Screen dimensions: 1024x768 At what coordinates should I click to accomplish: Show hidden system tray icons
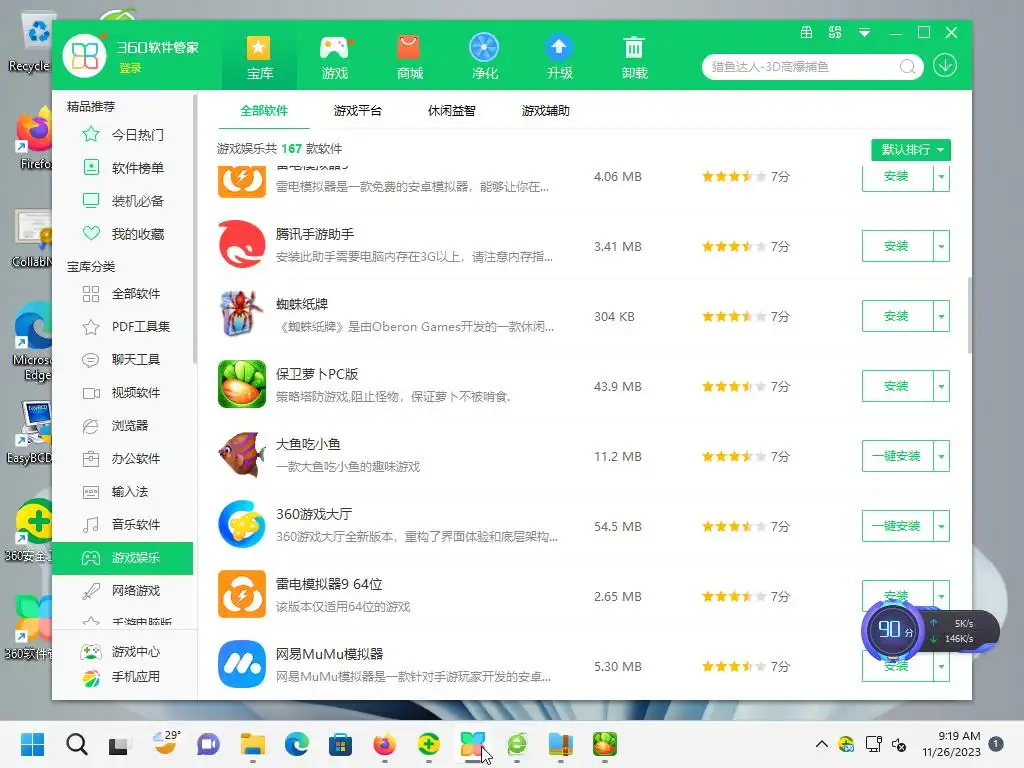tap(822, 744)
